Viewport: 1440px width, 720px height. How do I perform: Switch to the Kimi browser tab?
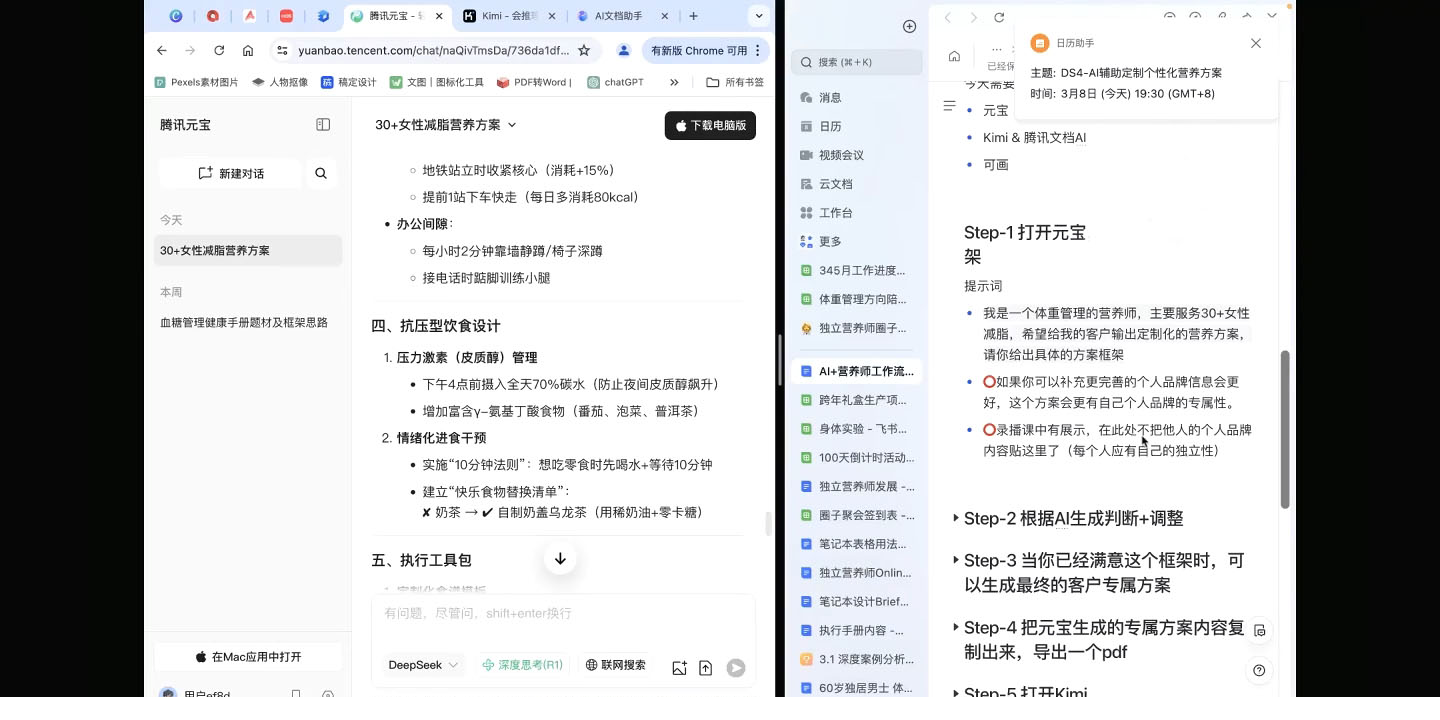[x=508, y=16]
